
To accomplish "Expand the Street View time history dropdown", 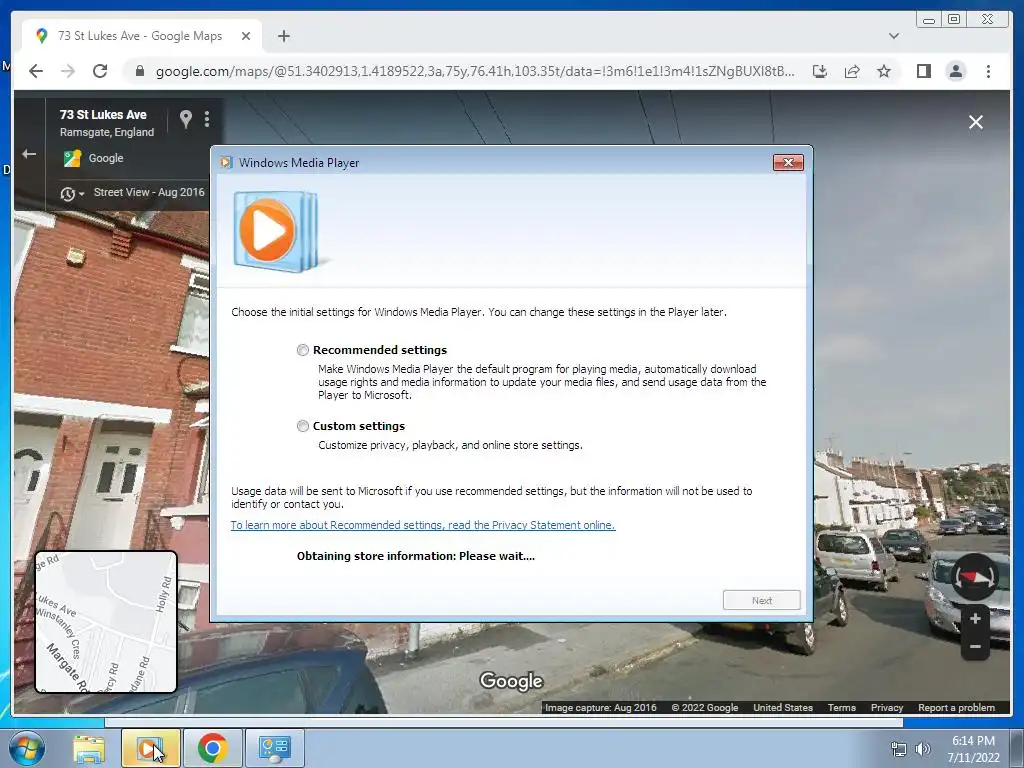I will pyautogui.click(x=72, y=194).
